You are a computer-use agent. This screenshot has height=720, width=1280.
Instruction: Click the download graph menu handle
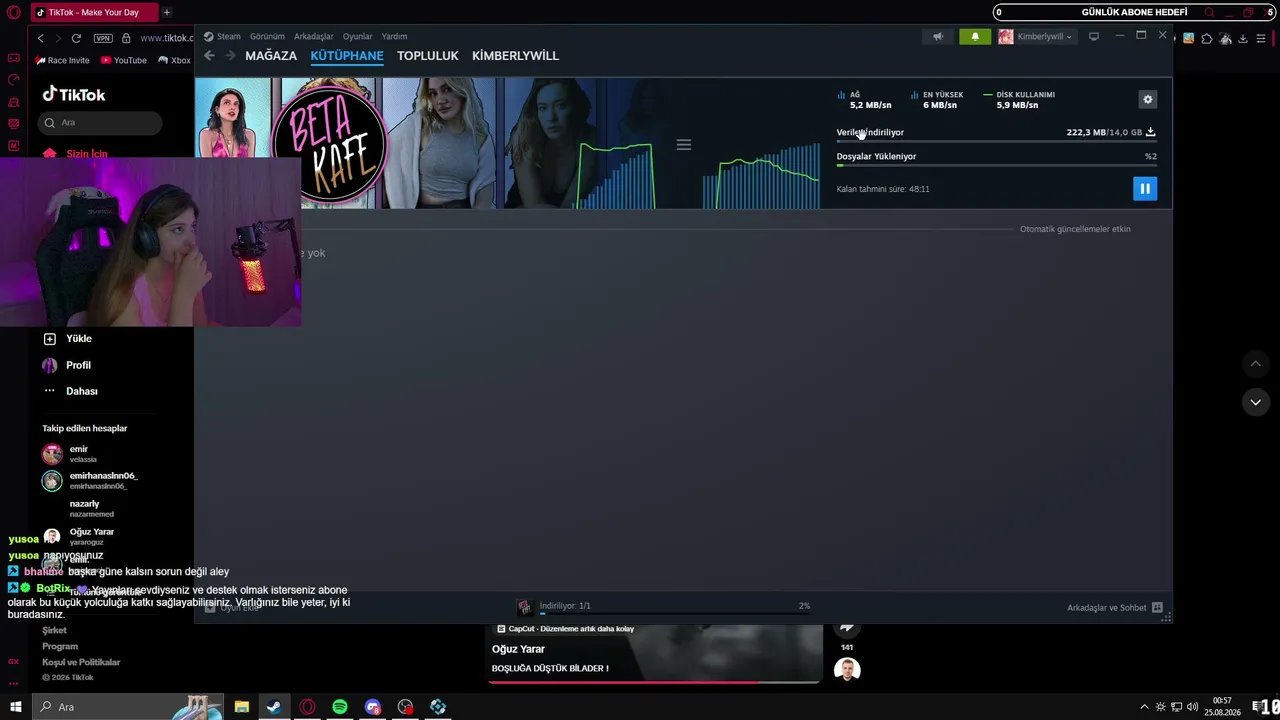click(684, 145)
